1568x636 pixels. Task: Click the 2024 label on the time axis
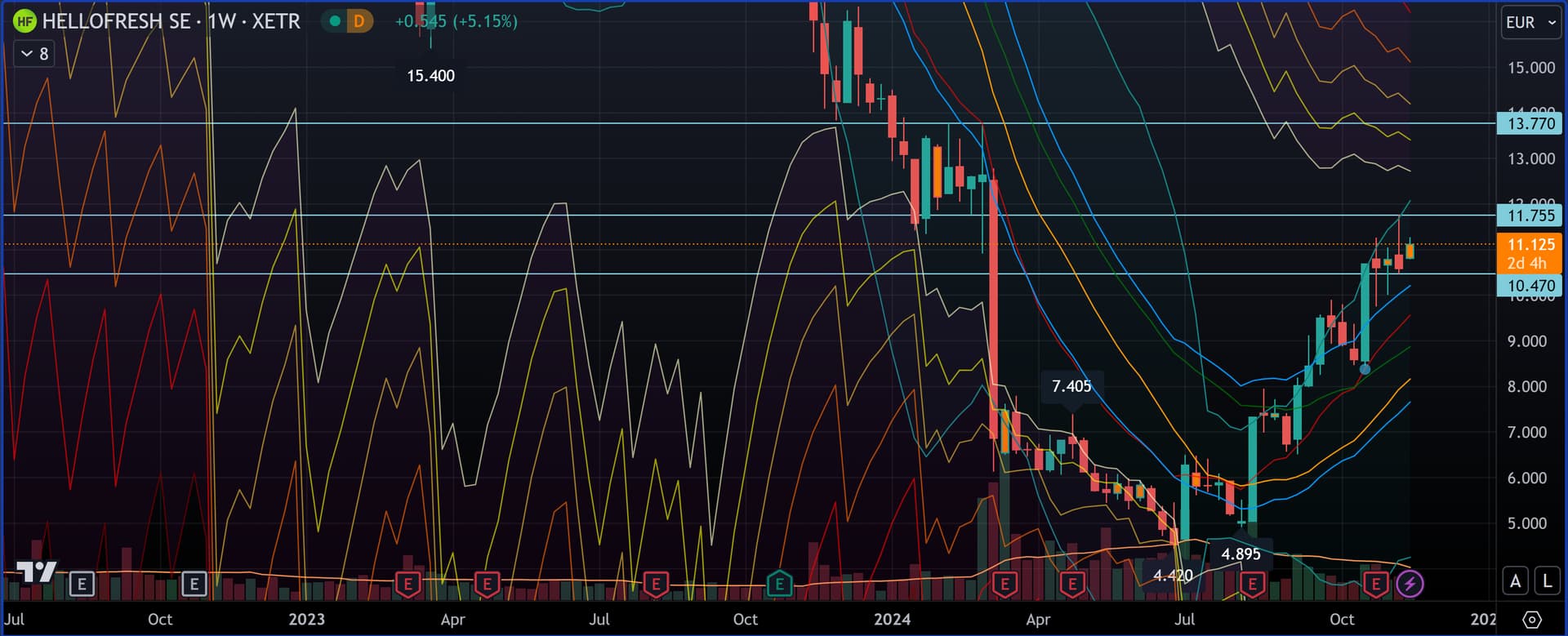click(x=892, y=619)
